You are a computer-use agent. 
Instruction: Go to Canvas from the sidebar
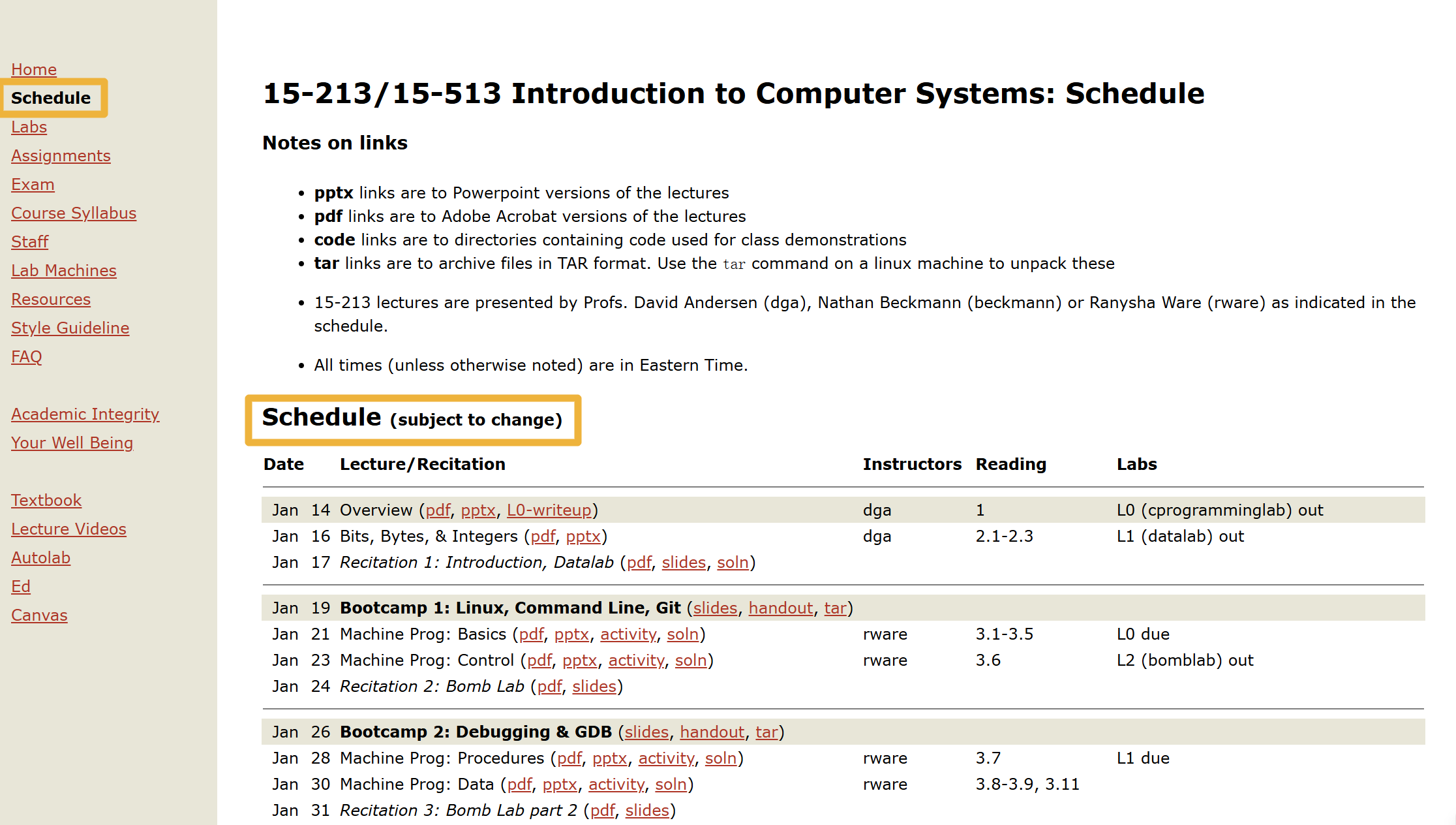click(x=39, y=615)
